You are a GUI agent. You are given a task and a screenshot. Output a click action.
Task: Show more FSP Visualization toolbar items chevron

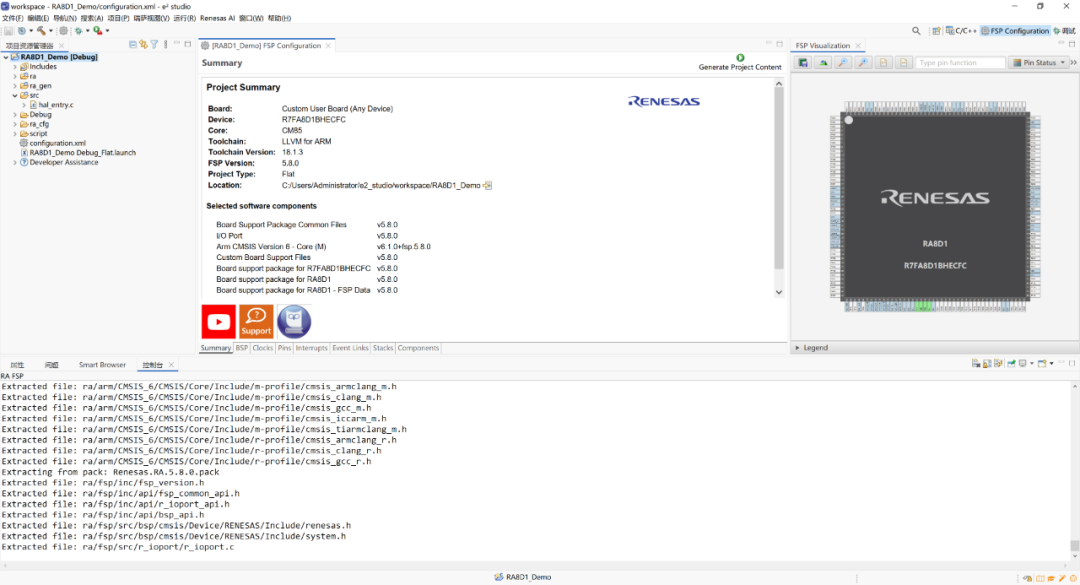pyautogui.click(x=1073, y=63)
